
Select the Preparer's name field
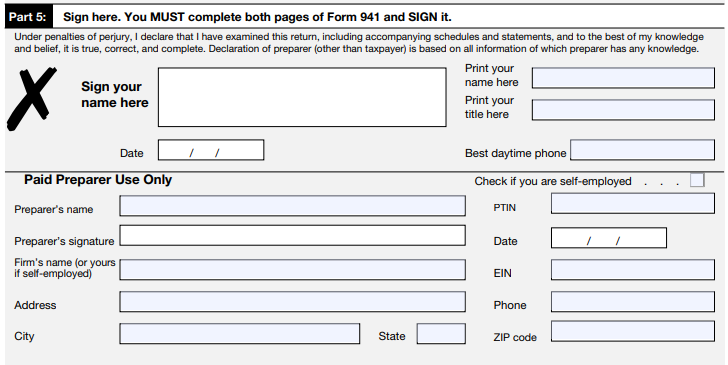292,206
